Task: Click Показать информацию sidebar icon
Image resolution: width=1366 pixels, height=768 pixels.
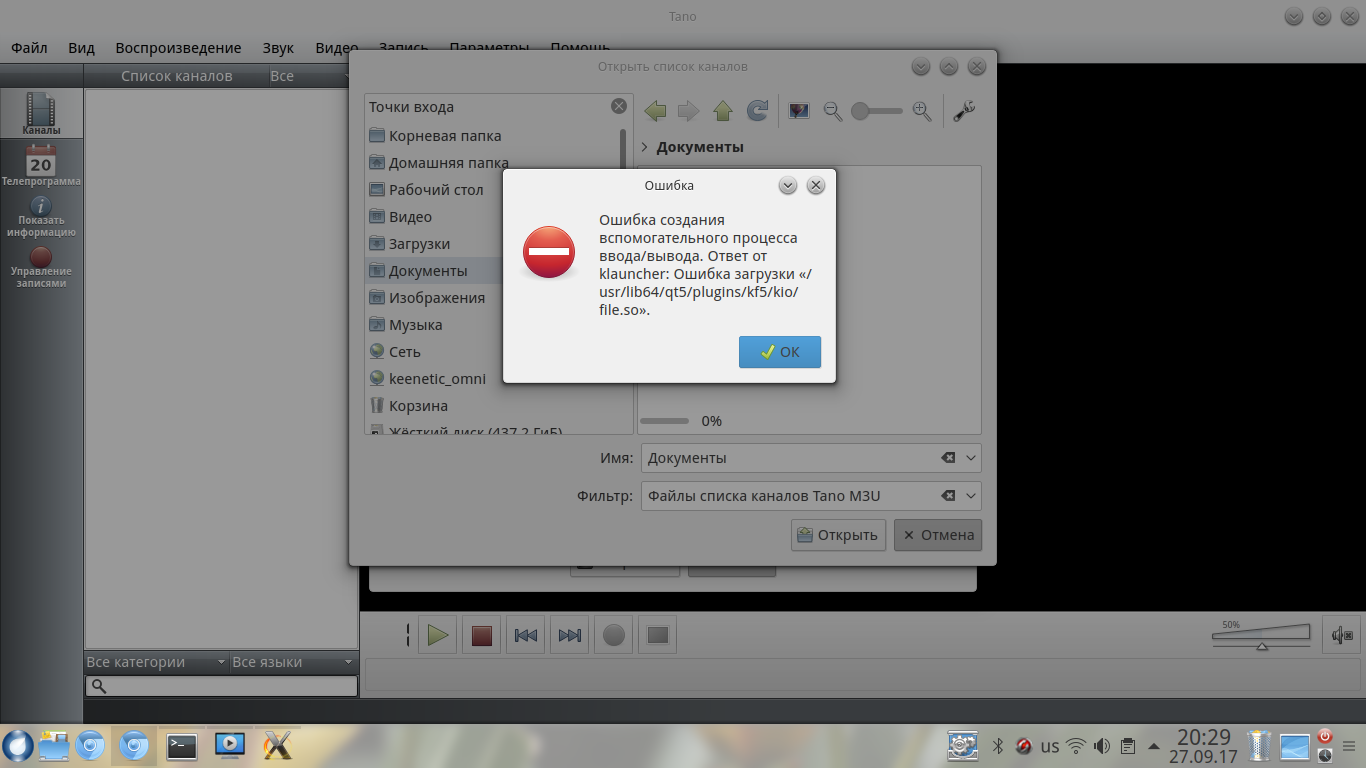Action: [41, 216]
